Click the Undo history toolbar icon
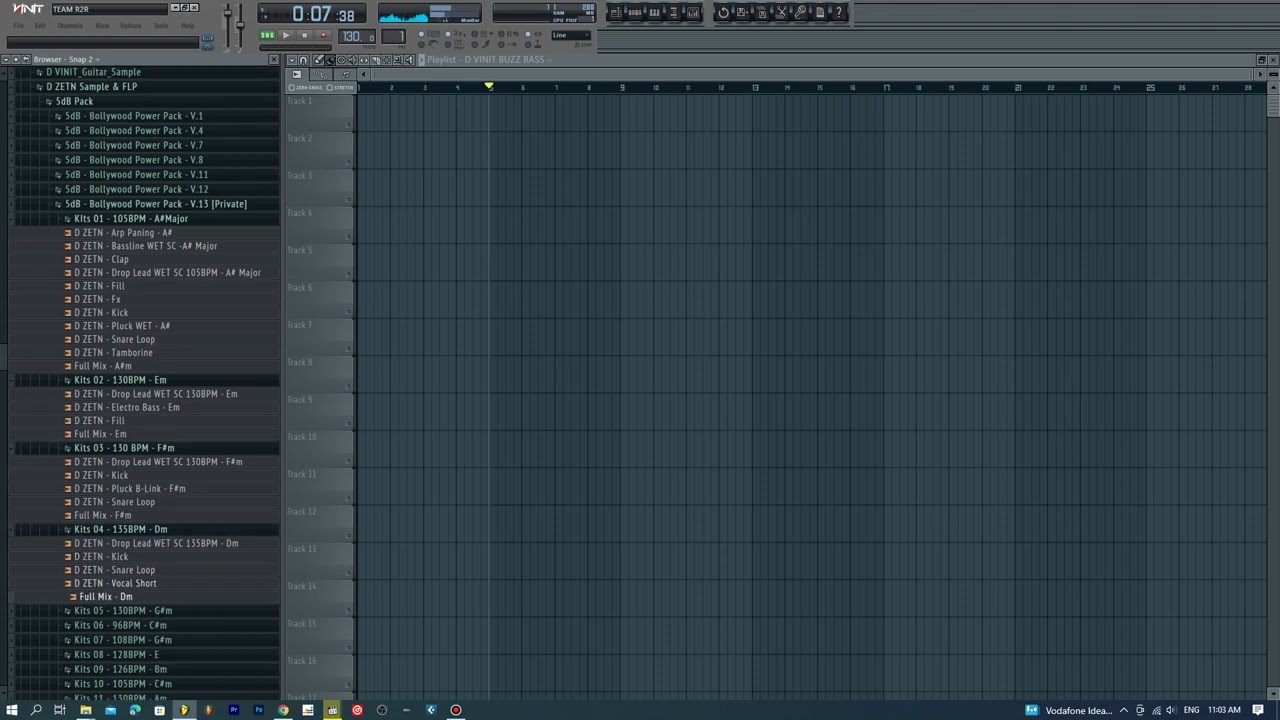 [x=723, y=13]
